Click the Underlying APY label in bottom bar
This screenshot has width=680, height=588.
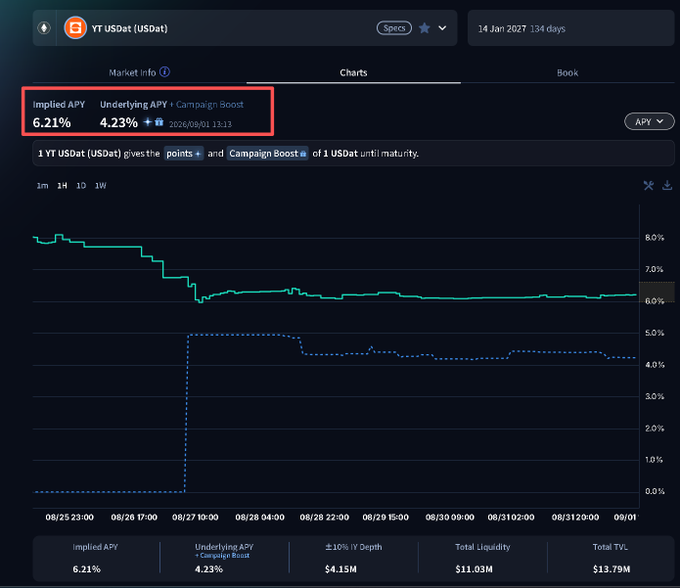click(x=224, y=547)
